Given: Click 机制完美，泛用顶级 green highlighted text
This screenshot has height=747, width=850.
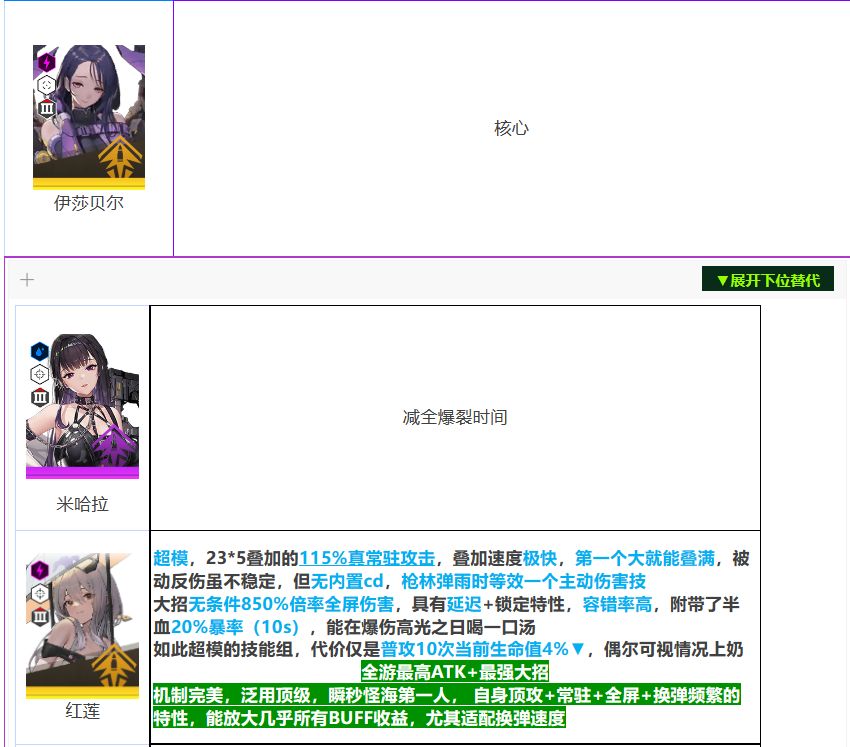Looking at the screenshot, I should [x=232, y=695].
